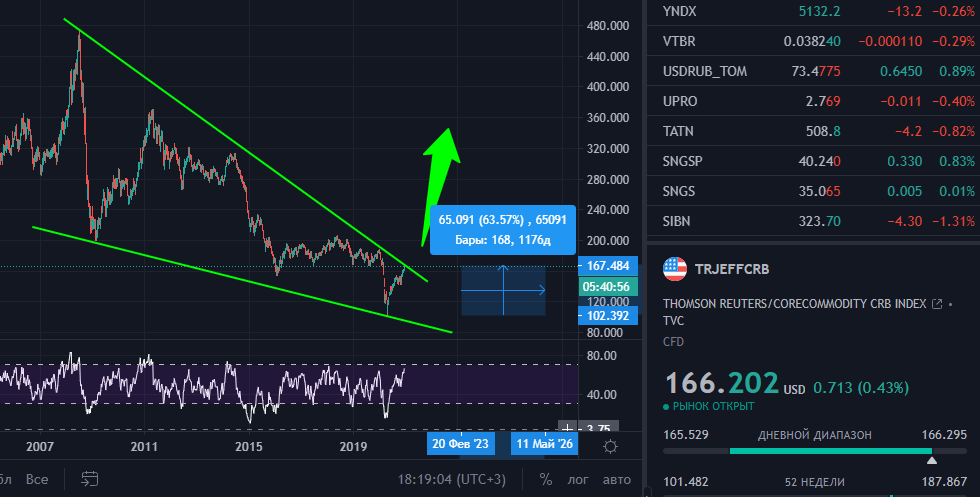Viewport: 980px width, 497px height.
Task: Click the 2015 year label on time axis
Action: coord(249,446)
